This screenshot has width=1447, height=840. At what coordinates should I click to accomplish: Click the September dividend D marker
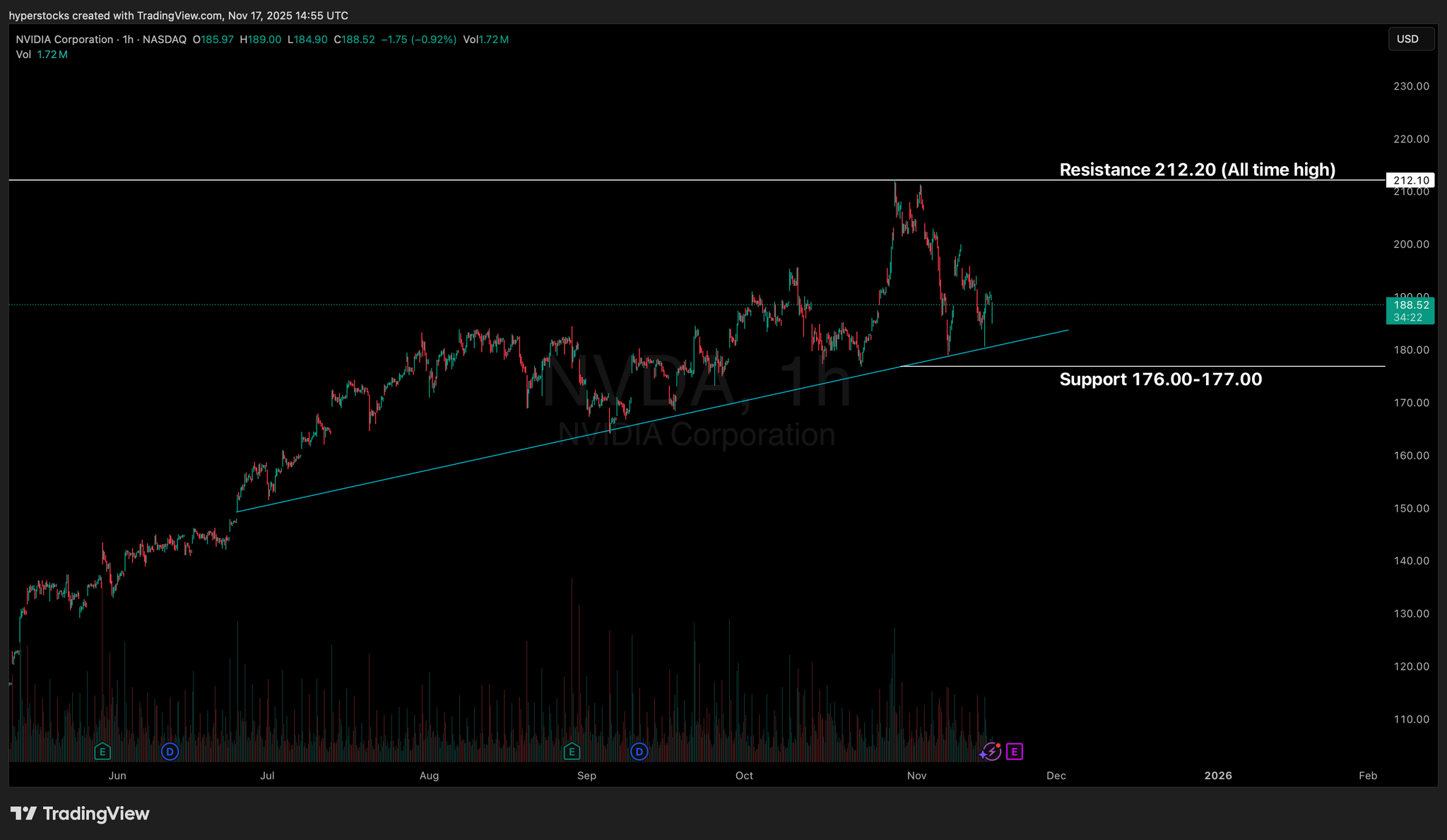[639, 752]
